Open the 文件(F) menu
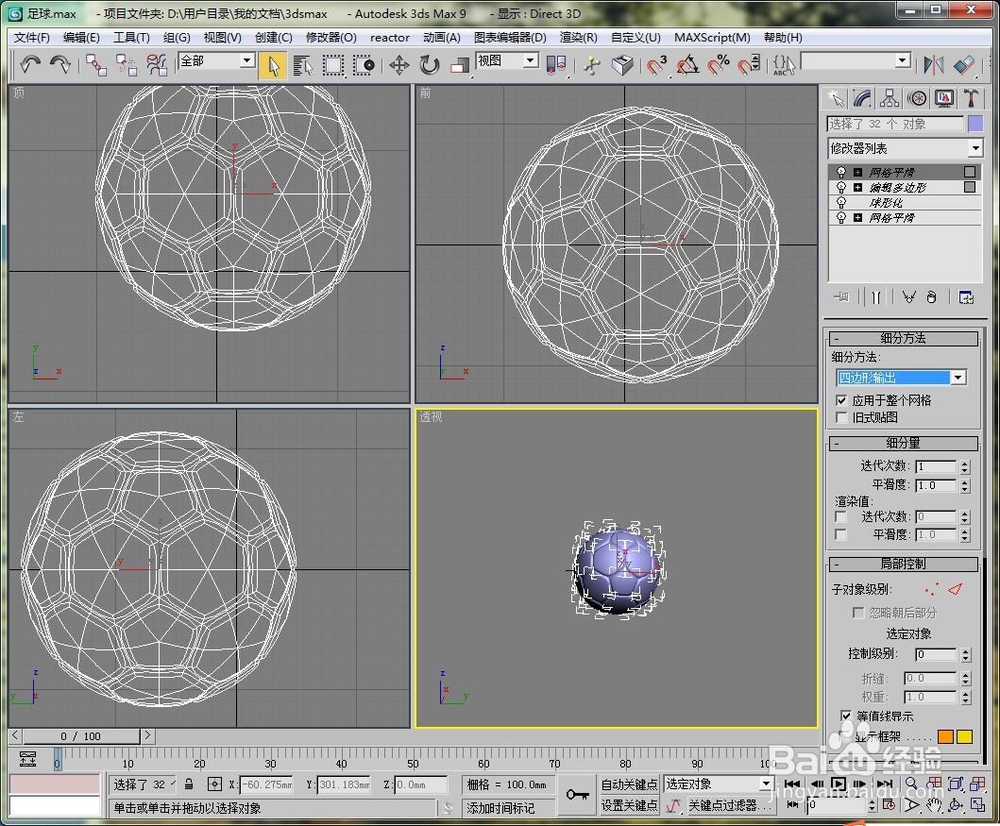This screenshot has height=826, width=1000. [31, 38]
